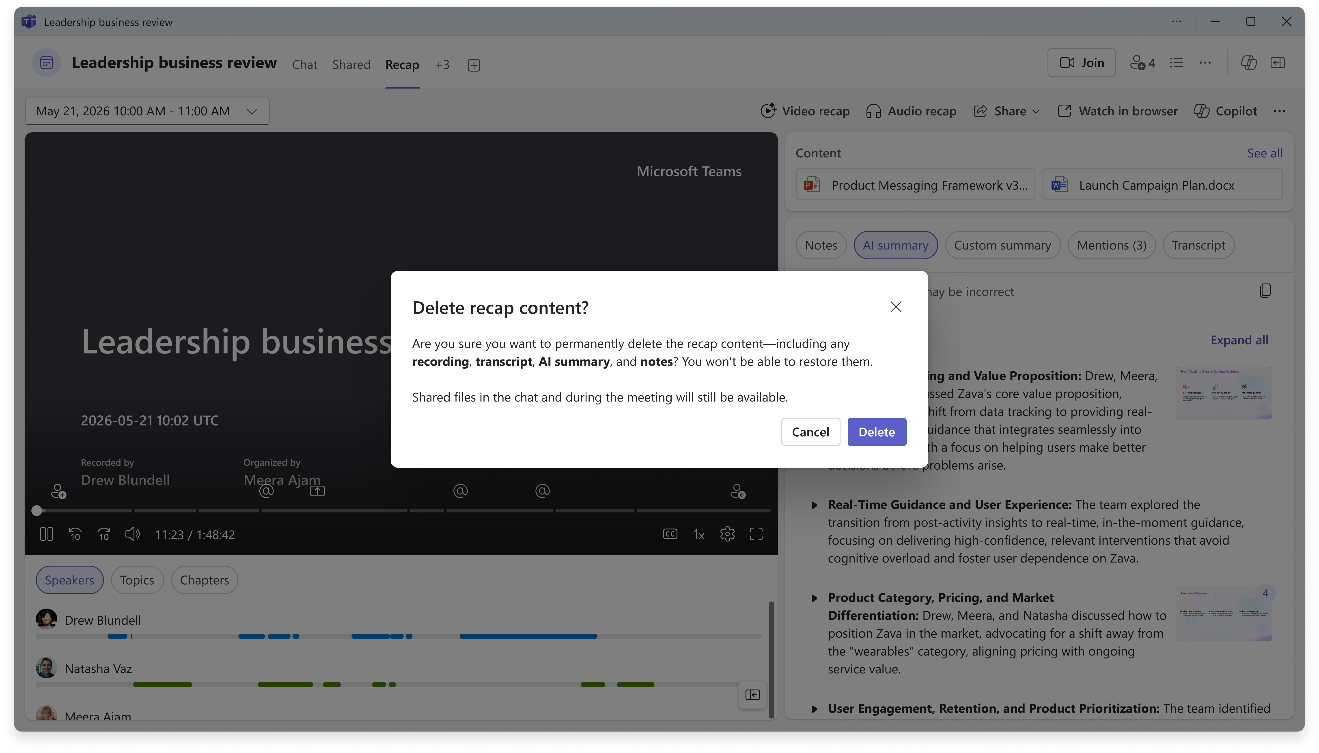Click the video progress slider knob

click(x=37, y=510)
